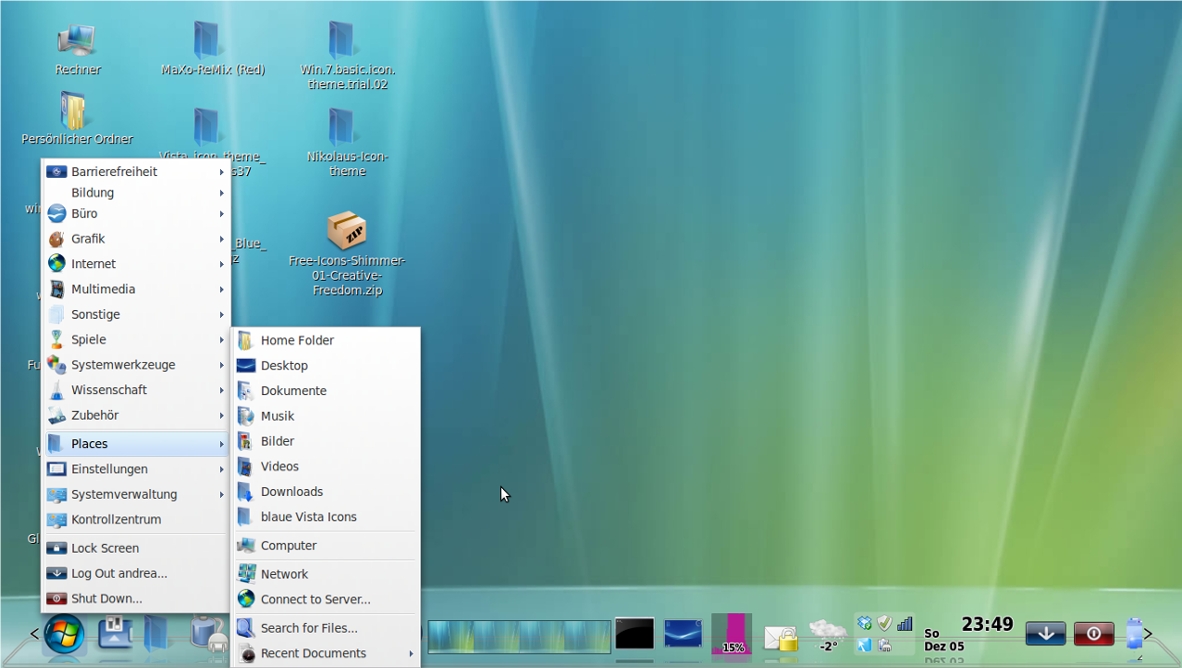This screenshot has width=1182, height=668.
Task: Choose Shut Down...
Action: [136, 599]
